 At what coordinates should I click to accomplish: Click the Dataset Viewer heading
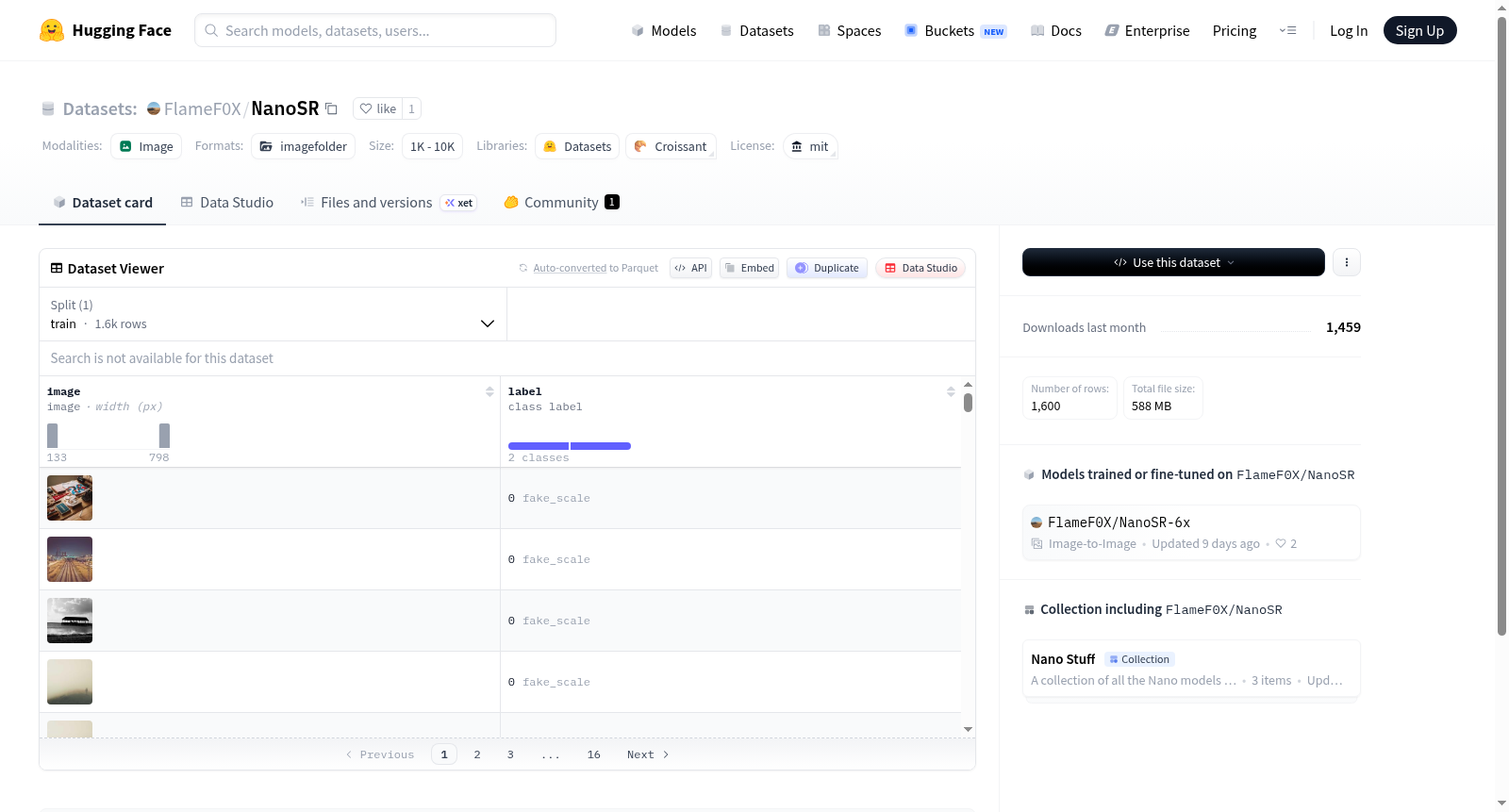(x=116, y=269)
